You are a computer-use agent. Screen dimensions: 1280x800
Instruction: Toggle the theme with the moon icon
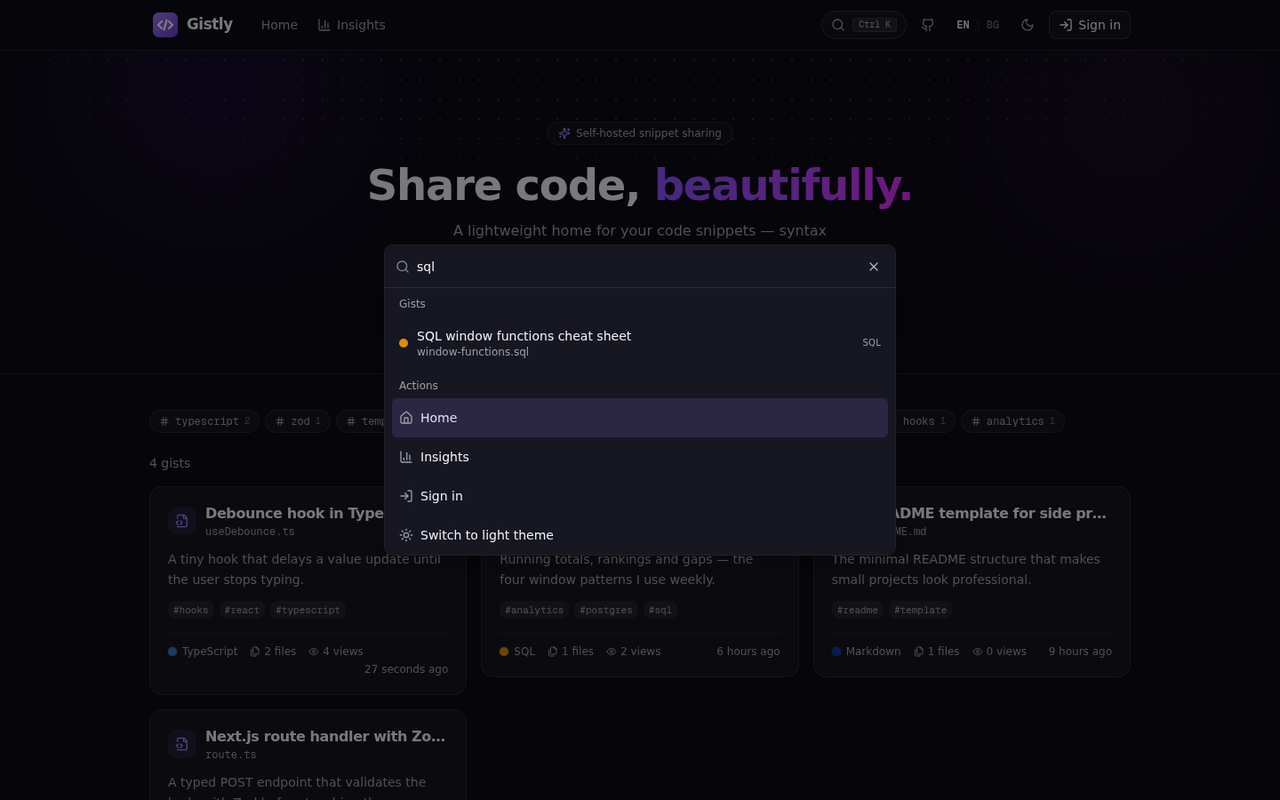point(1027,25)
